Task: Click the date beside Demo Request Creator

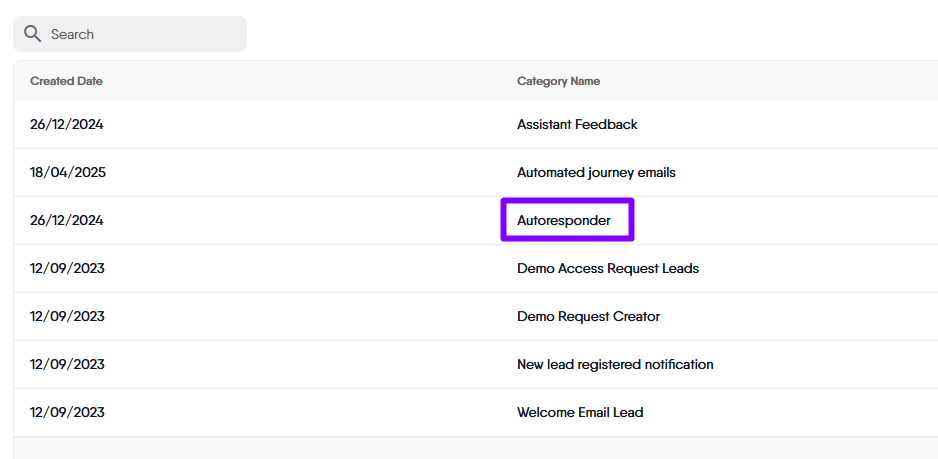Action: tap(67, 317)
